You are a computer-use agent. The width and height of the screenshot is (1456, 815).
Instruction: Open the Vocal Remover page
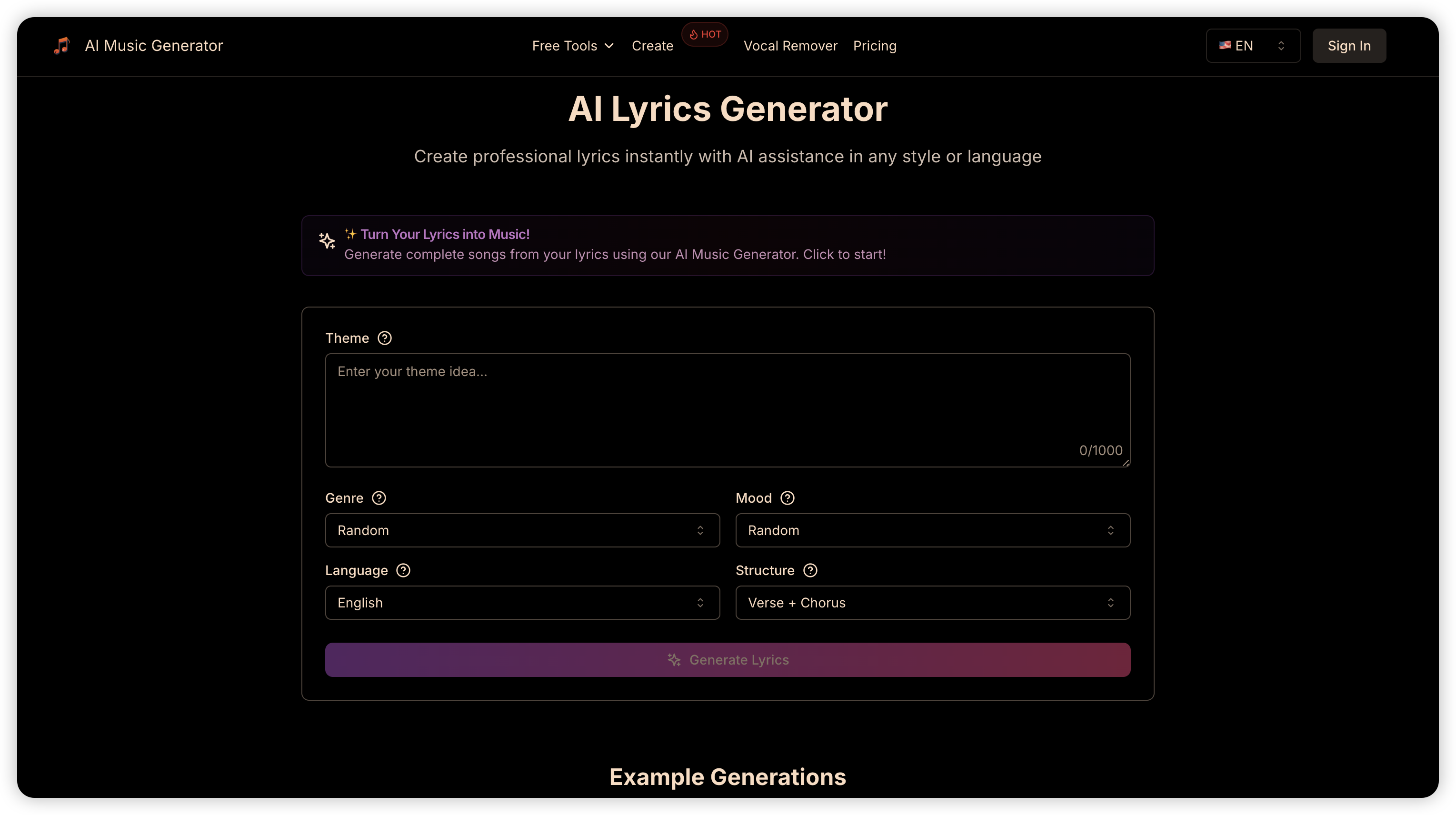[790, 46]
